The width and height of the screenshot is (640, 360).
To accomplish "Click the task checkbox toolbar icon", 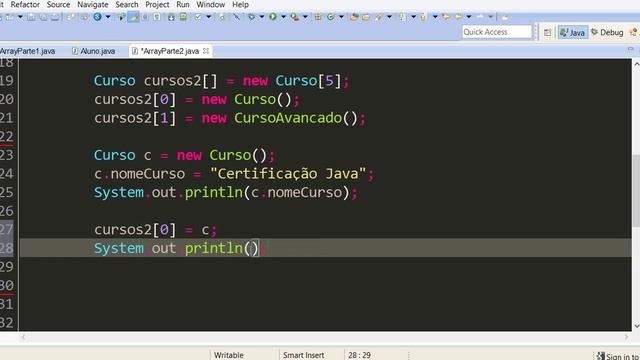I will pyautogui.click(x=198, y=17).
